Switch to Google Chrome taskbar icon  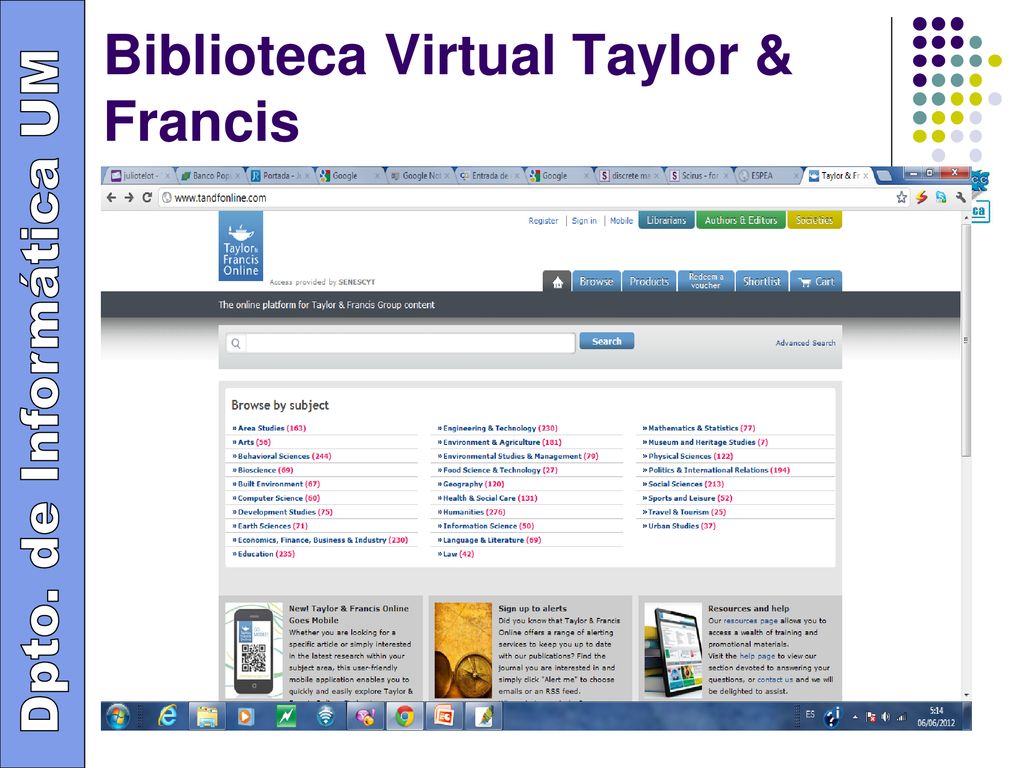pos(405,716)
